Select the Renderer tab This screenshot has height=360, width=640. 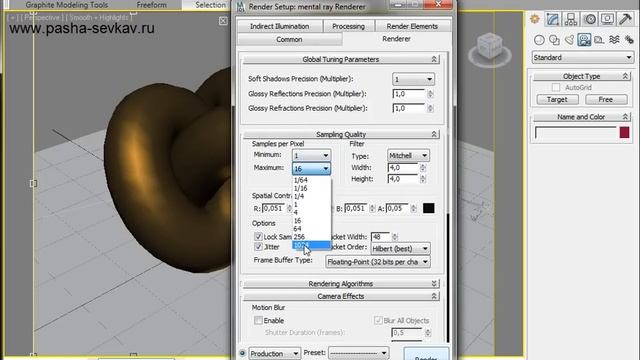tap(396, 39)
